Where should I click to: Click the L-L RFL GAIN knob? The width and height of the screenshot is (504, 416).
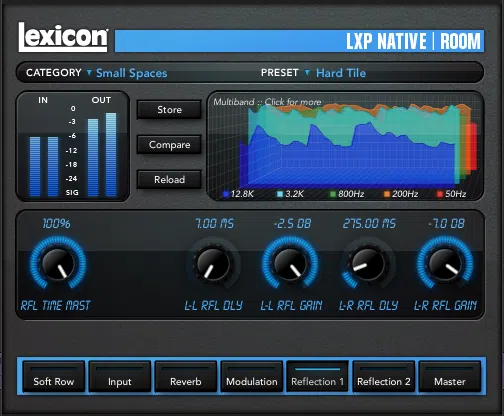[x=290, y=264]
